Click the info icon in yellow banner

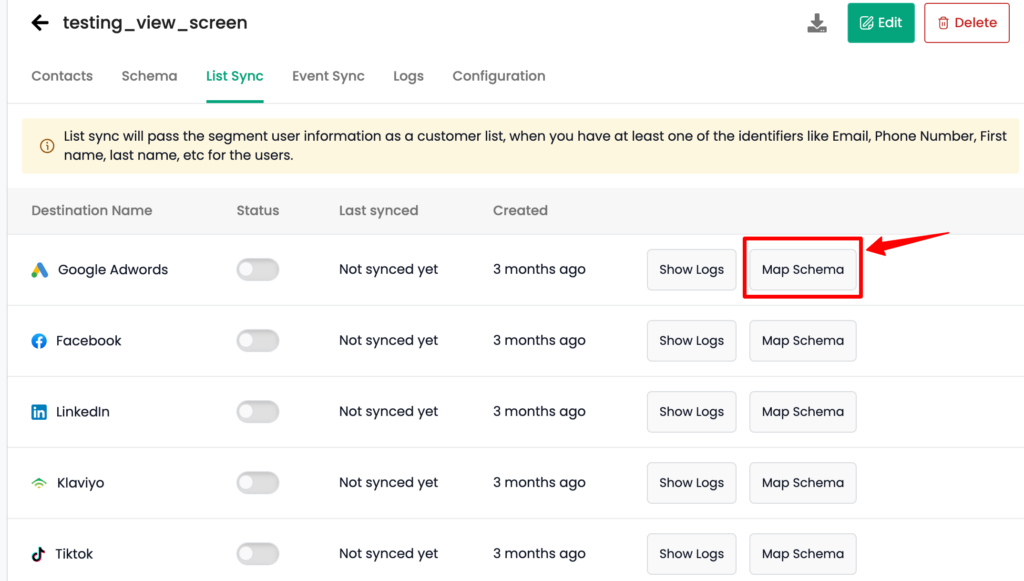[47, 146]
